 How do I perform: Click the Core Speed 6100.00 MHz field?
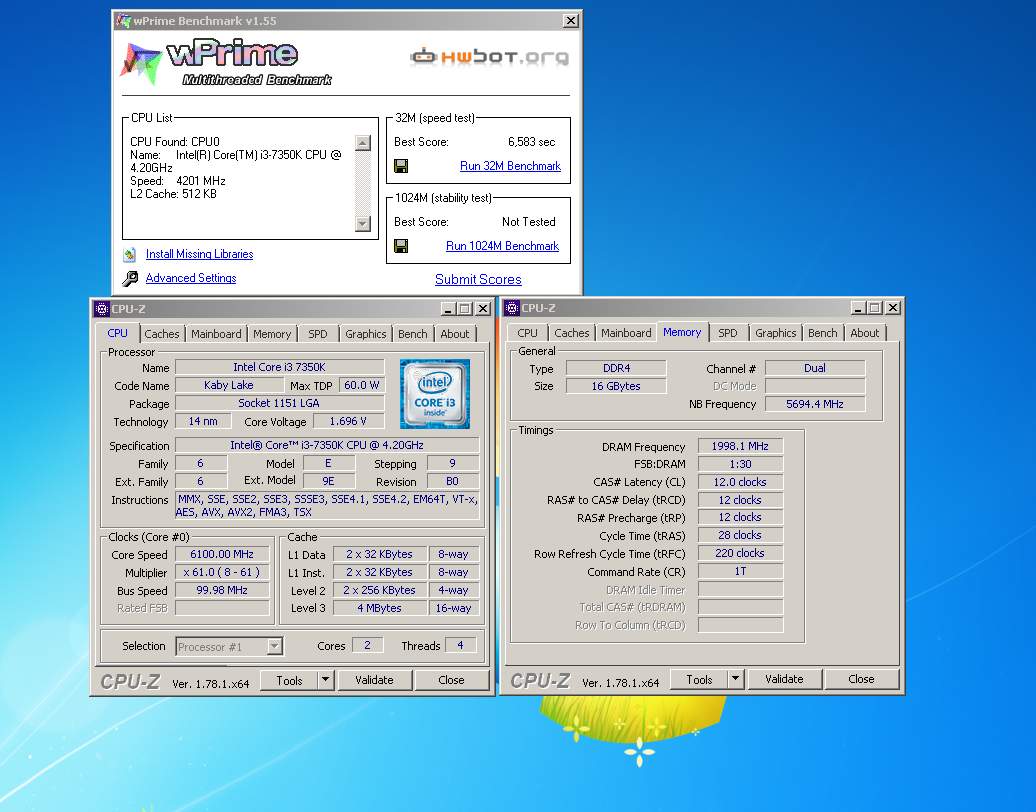pos(222,554)
